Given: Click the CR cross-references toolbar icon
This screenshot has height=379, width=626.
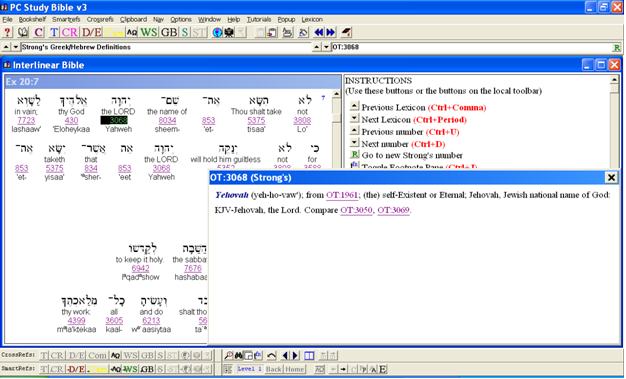Looking at the screenshot, I should pyautogui.click(x=69, y=32).
